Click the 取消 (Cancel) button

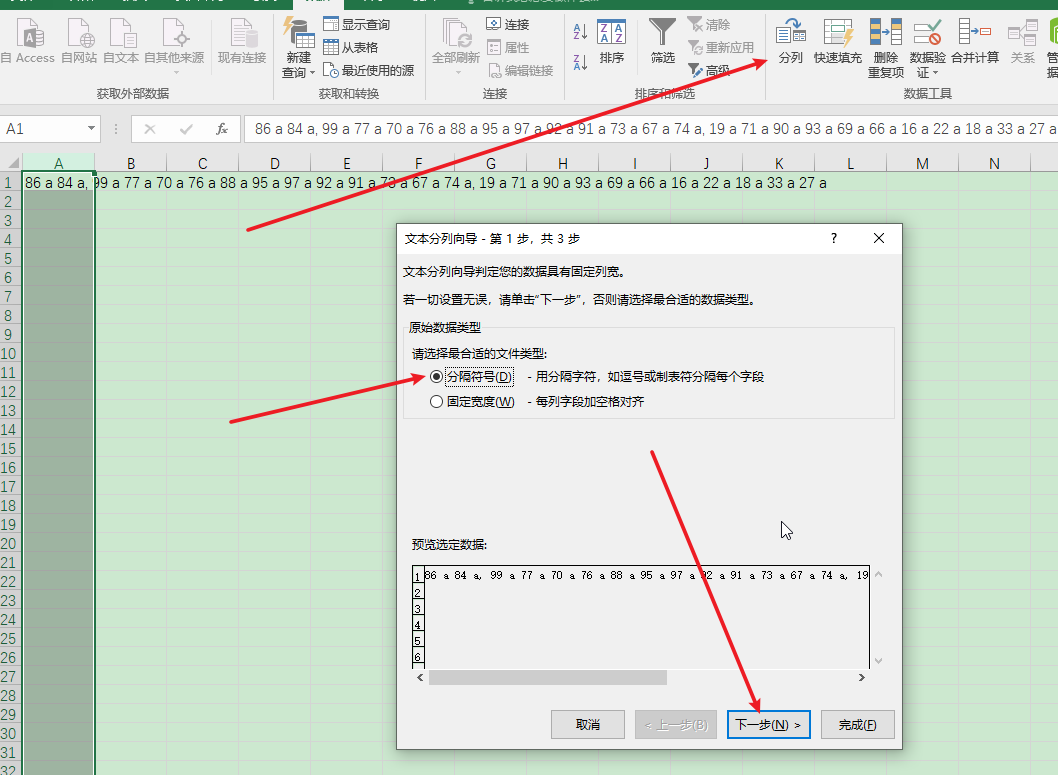coord(588,724)
